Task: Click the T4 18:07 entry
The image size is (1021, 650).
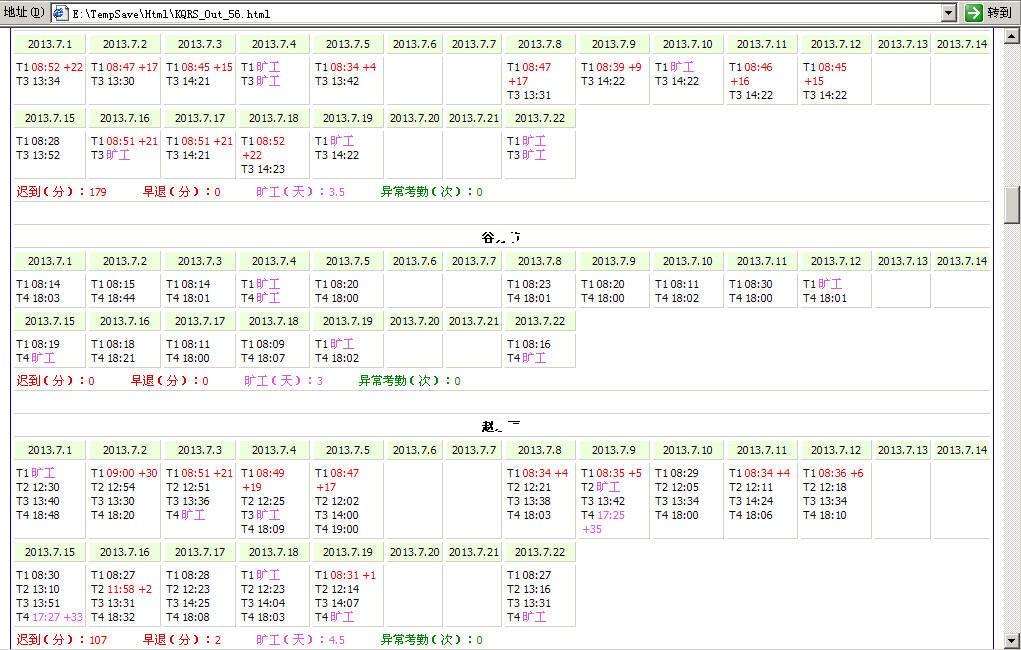Action: [262, 358]
